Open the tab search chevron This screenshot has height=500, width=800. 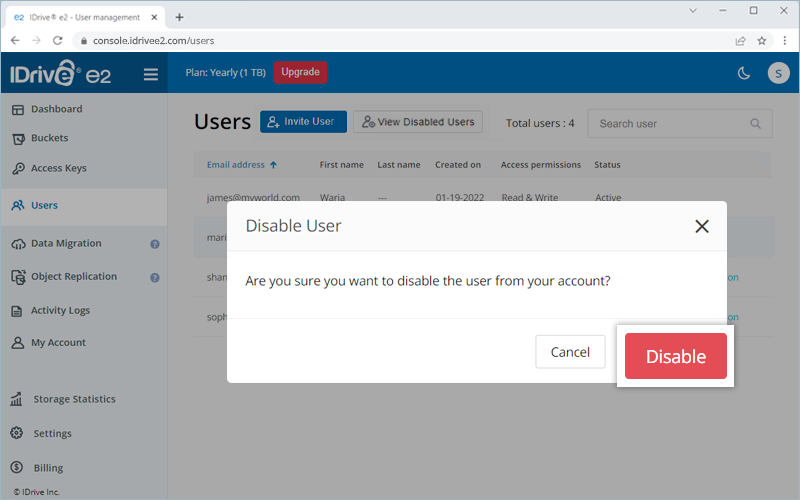[x=693, y=10]
